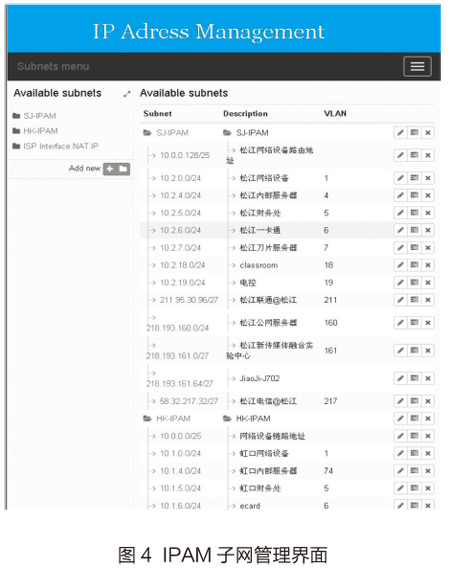
Task: Edit the HK-IPAM section with pencil icon
Action: 400,419
